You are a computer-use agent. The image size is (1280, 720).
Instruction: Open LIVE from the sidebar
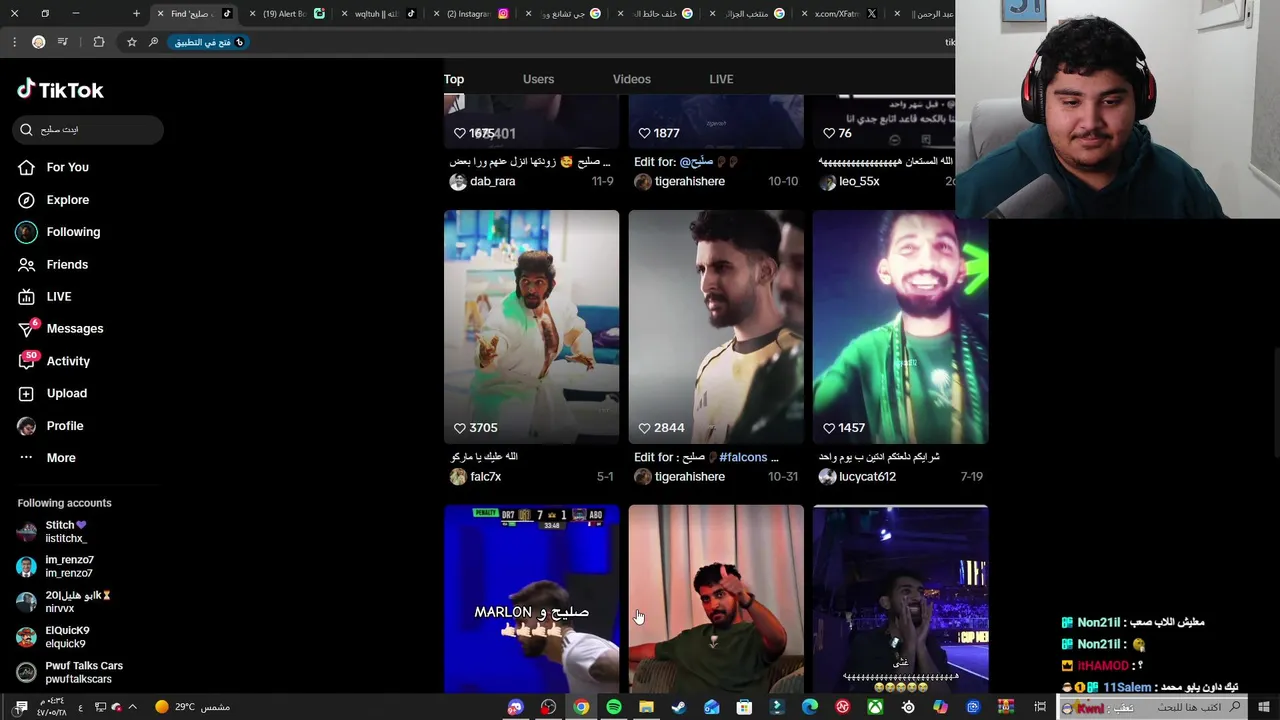click(x=45, y=297)
